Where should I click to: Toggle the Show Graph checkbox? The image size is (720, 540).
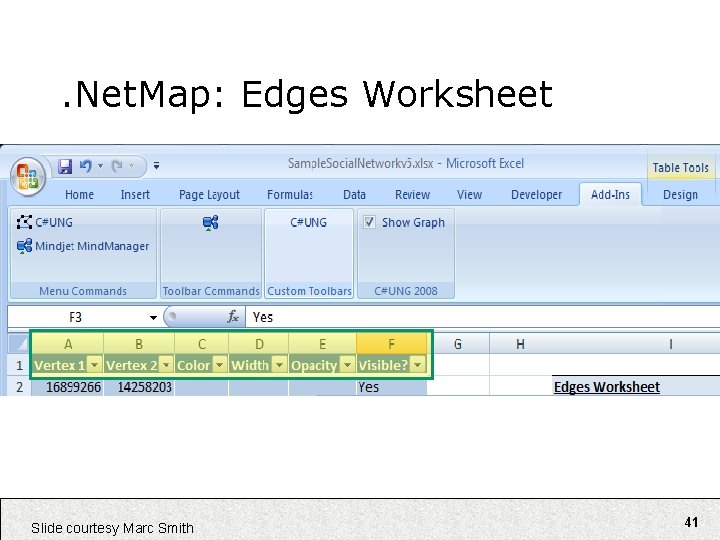(x=370, y=222)
